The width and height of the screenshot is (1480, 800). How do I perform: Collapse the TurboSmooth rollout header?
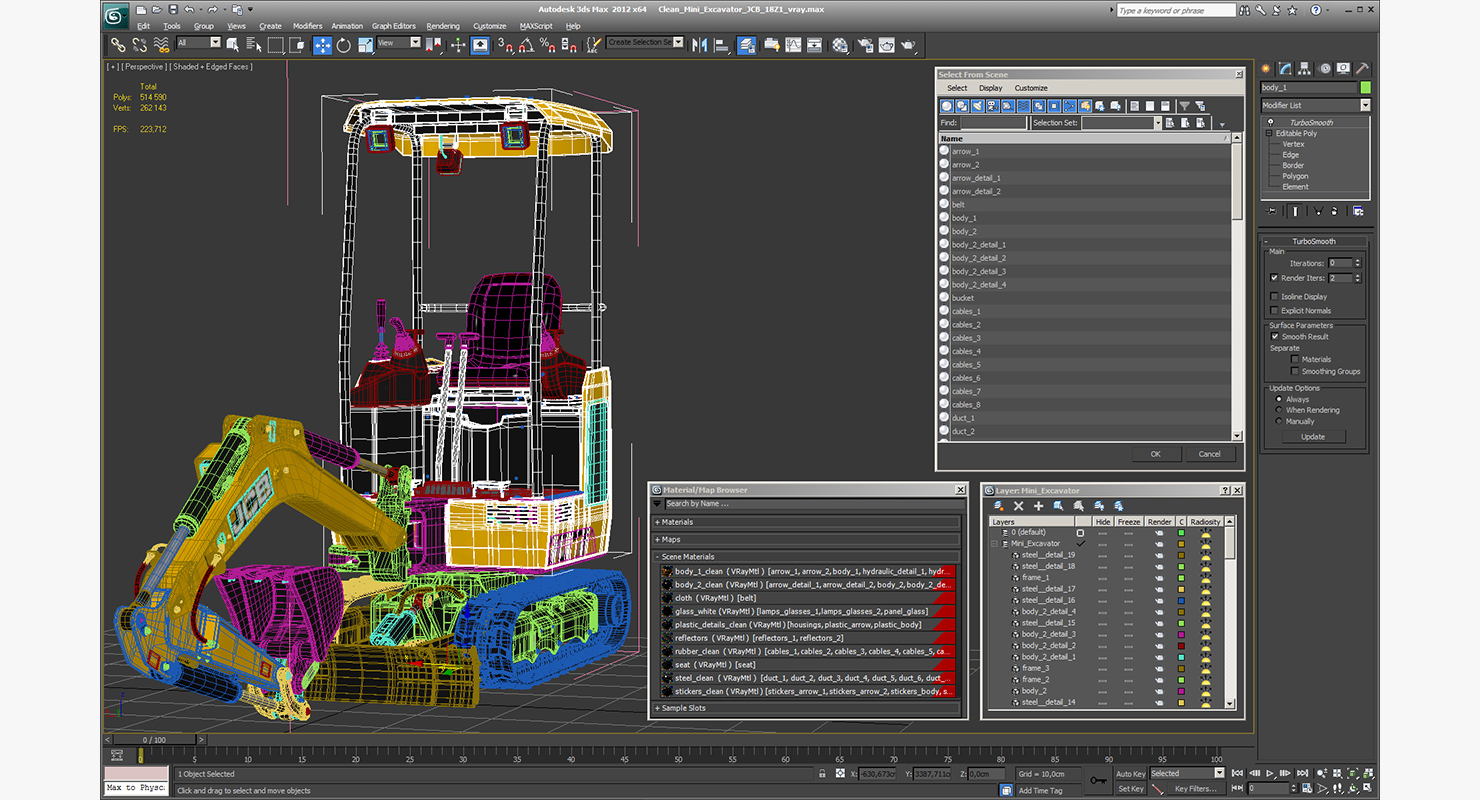point(1314,241)
